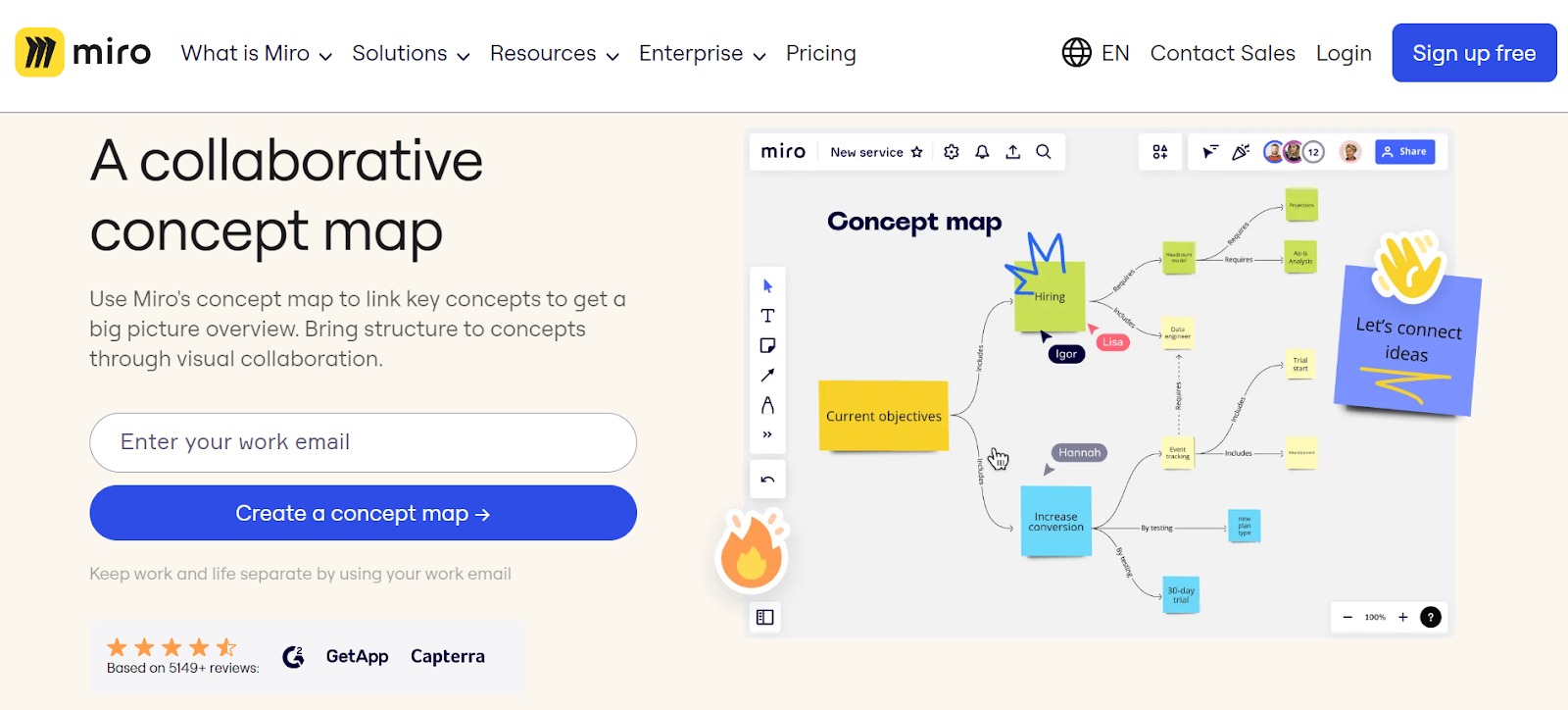Image resolution: width=1568 pixels, height=710 pixels.
Task: Select the cursor tool in board toolbar
Action: click(767, 286)
